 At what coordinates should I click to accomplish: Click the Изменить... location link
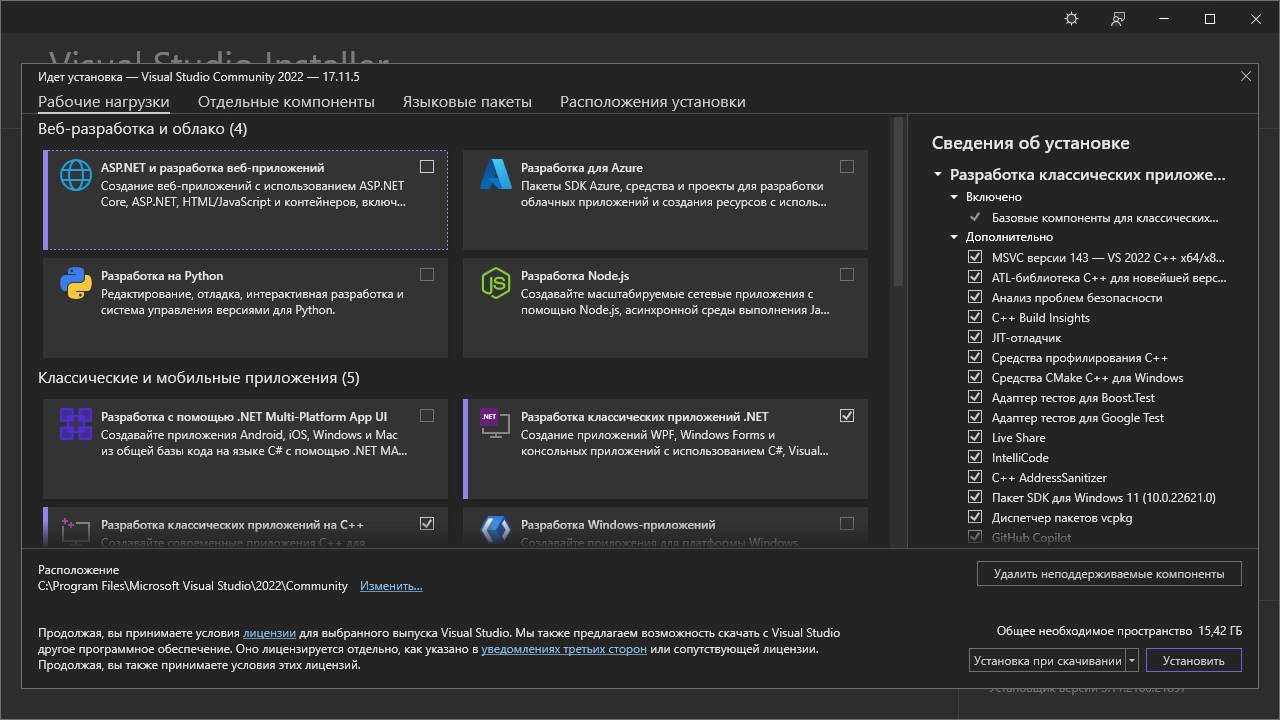tap(391, 586)
